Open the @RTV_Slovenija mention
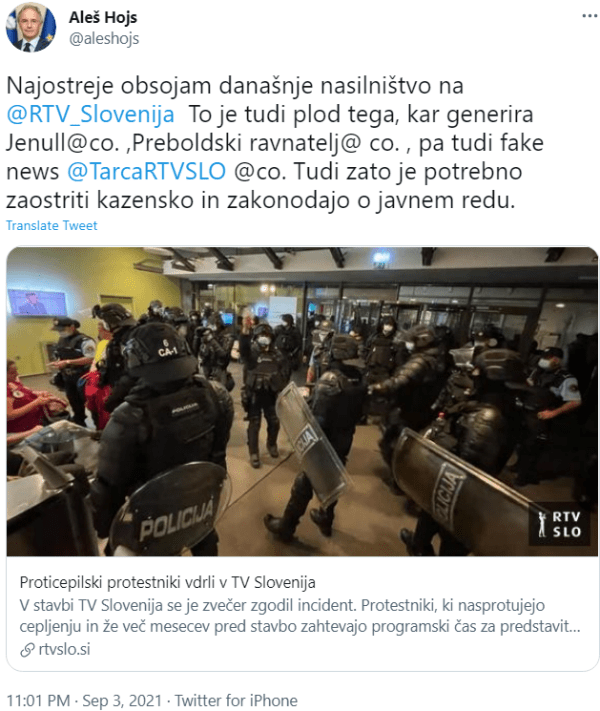Image resolution: width=600 pixels, height=711 pixels. [90, 114]
